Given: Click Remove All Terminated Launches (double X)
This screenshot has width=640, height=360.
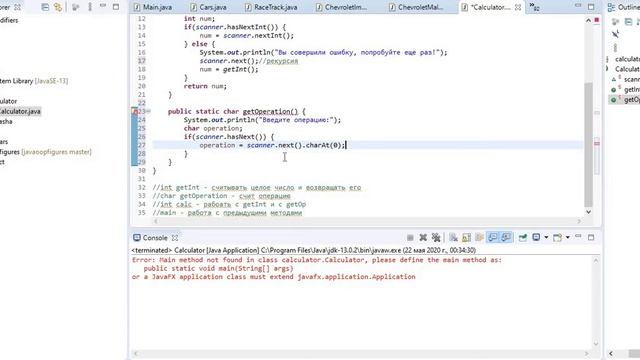Looking at the screenshot, I should coord(436,238).
